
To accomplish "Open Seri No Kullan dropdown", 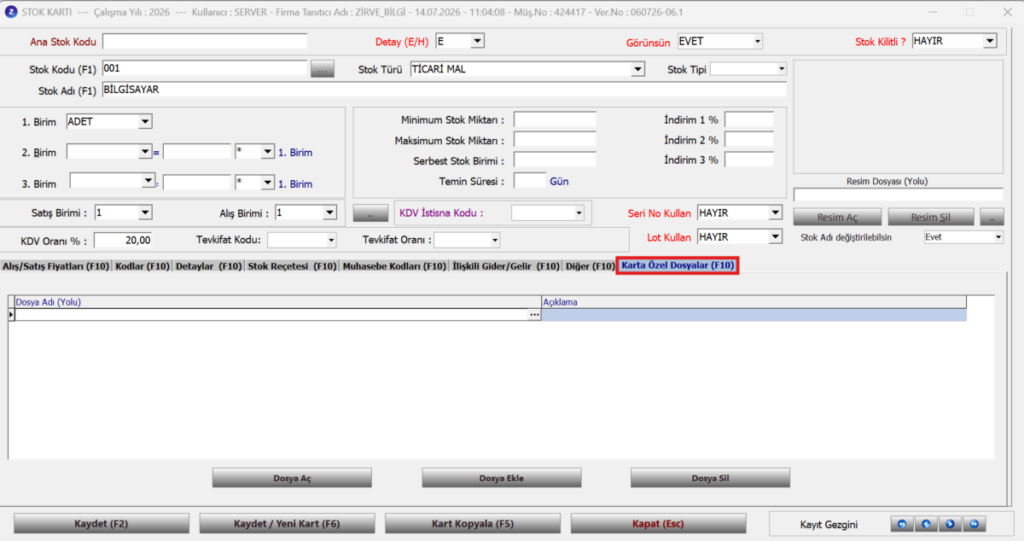I will click(775, 213).
